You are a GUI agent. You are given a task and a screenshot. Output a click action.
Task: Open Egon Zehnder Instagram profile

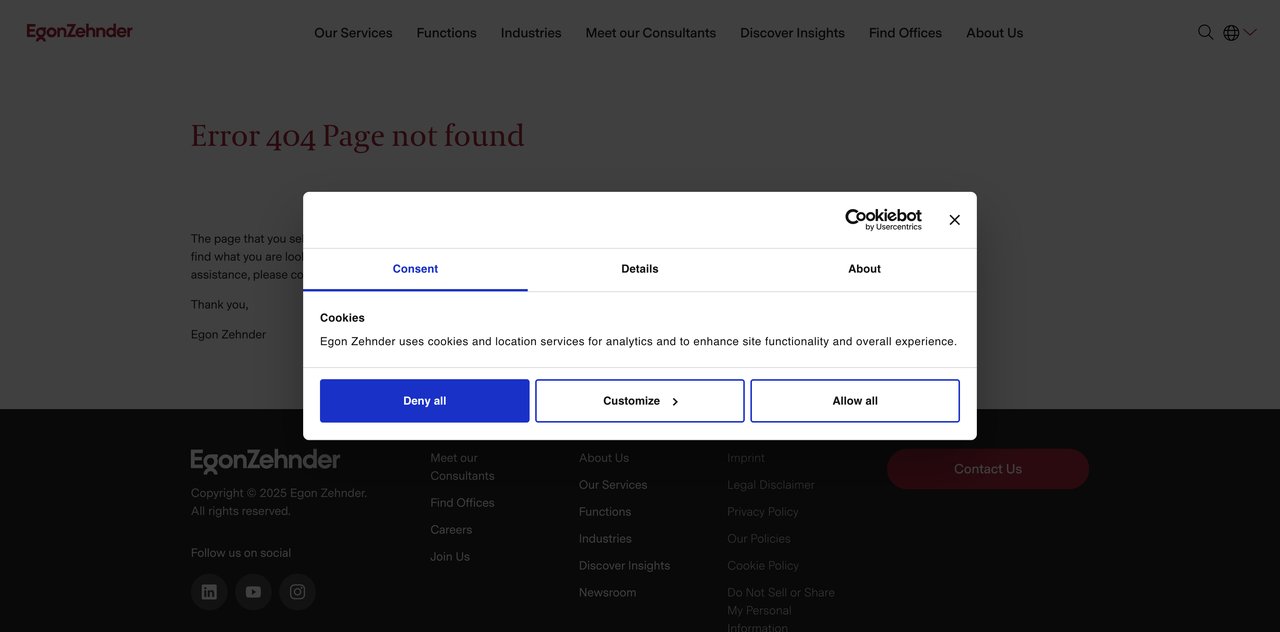[297, 592]
